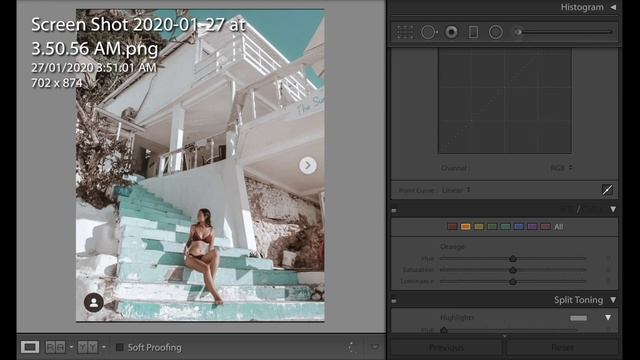Enable the Soft Proofing checkbox
640x360 pixels.
(120, 347)
